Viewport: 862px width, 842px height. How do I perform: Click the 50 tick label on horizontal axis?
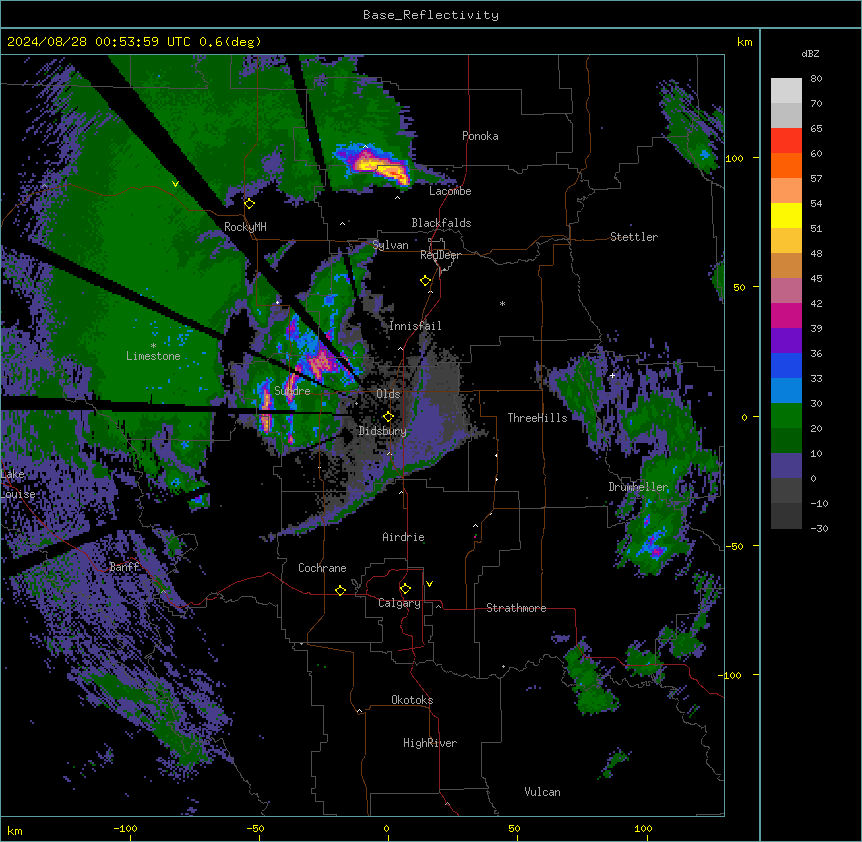point(514,828)
